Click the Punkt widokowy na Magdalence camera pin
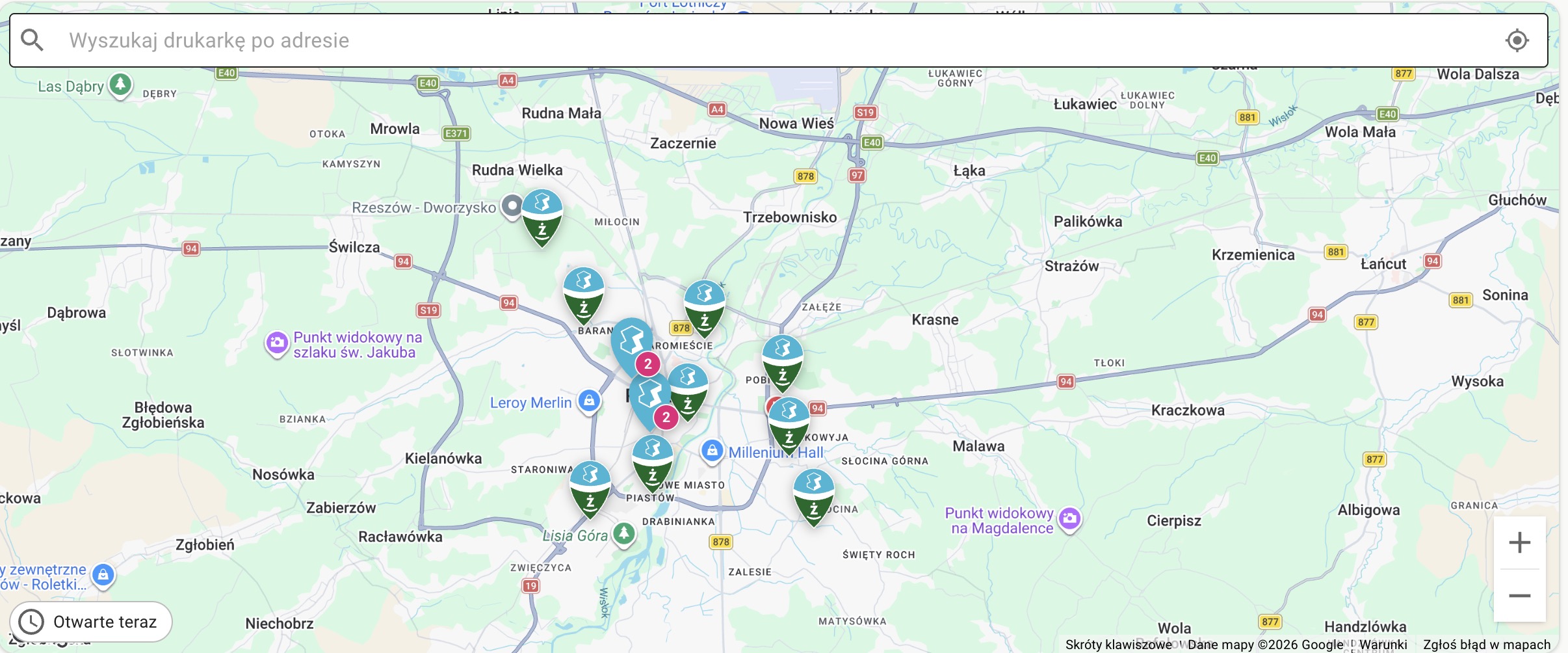Screen dimensions: 1568x653 [x=1069, y=519]
